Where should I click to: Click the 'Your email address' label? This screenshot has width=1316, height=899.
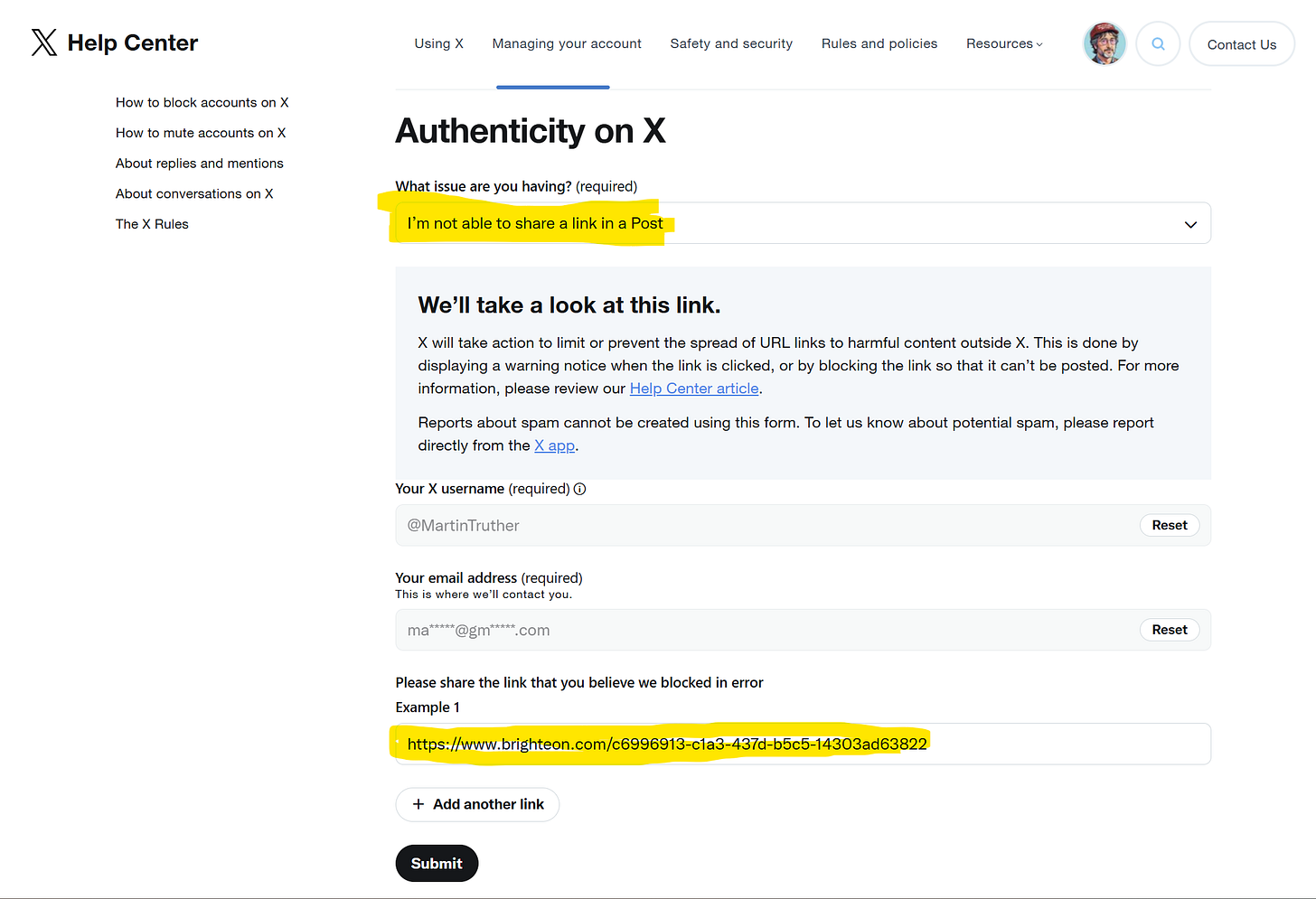[489, 577]
